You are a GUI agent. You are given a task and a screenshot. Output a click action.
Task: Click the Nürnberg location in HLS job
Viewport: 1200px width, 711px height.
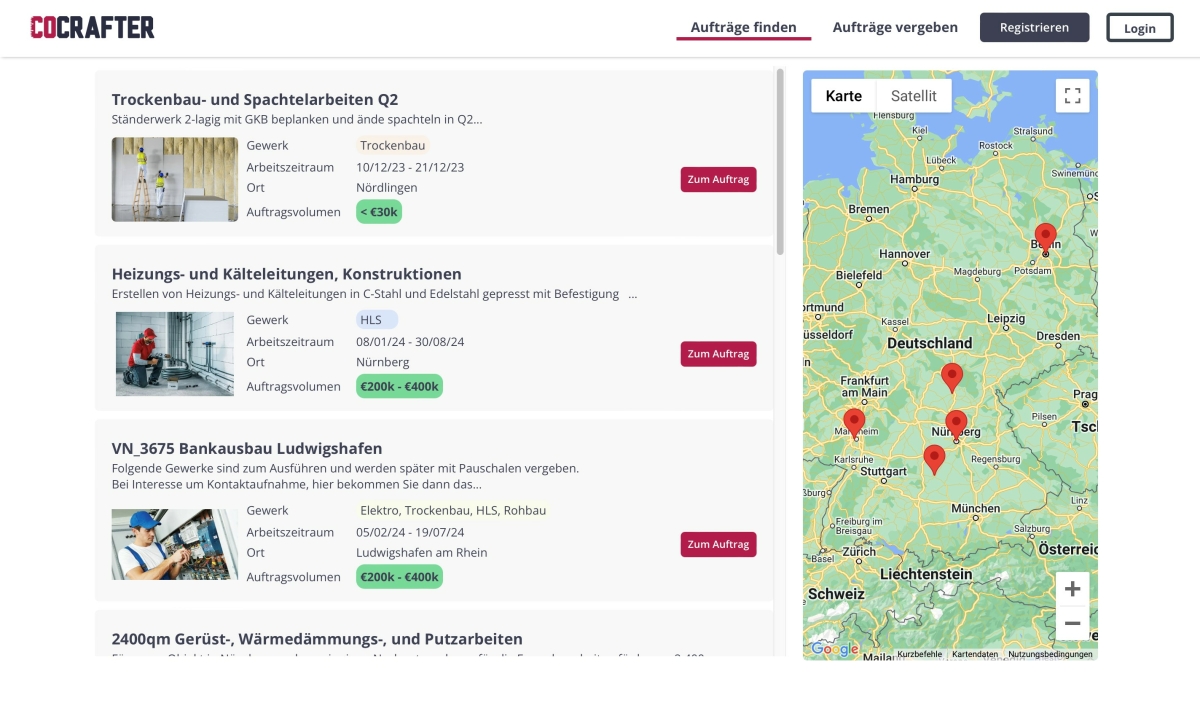coord(383,362)
